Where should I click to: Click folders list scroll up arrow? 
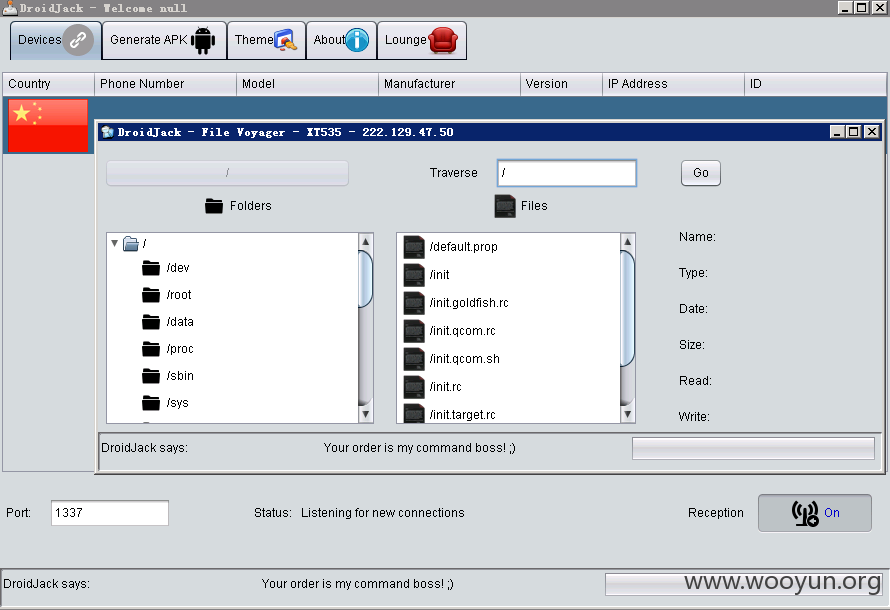tap(366, 241)
